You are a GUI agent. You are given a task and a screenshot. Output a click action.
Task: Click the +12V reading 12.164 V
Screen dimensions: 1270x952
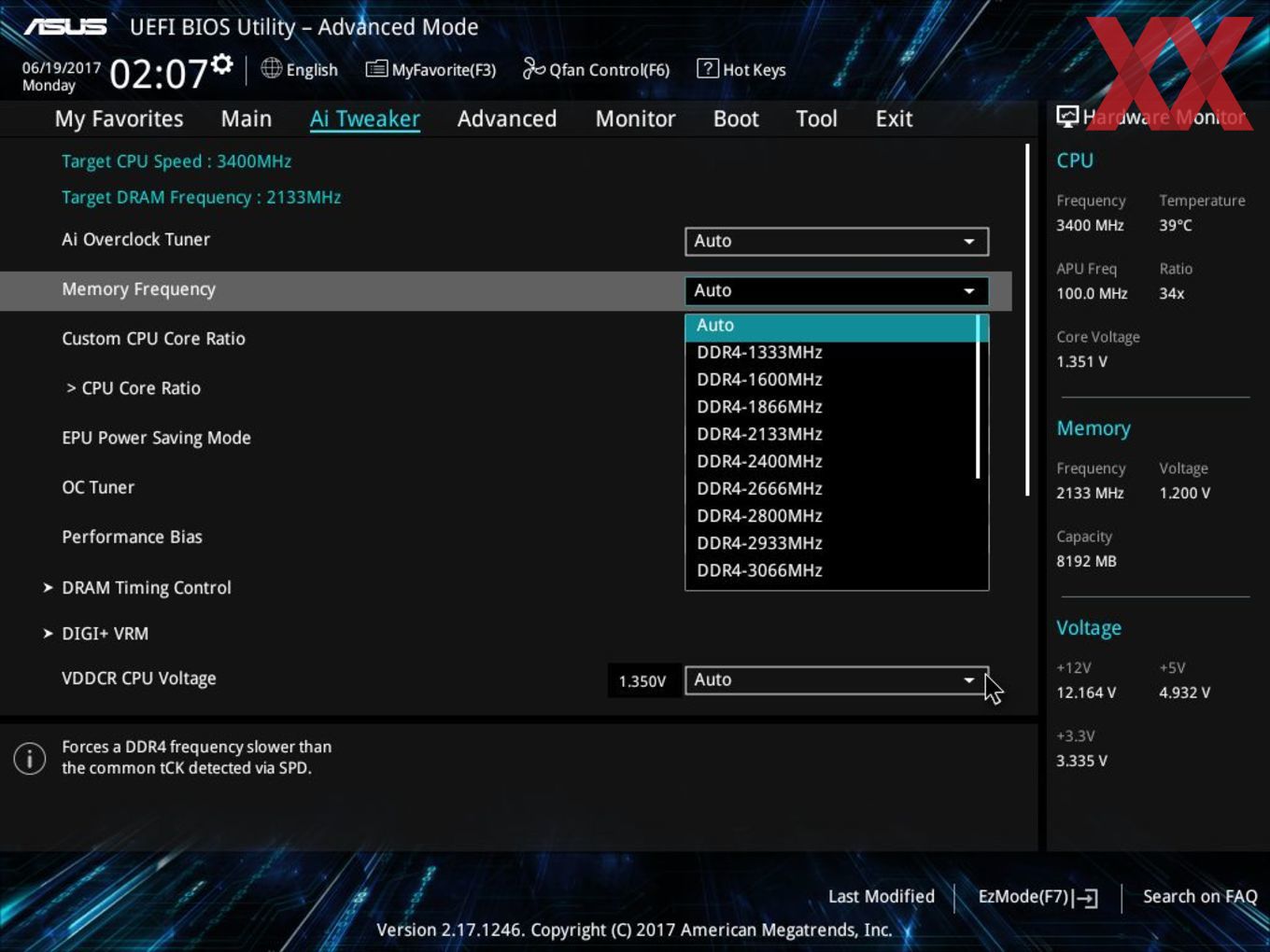pos(1085,693)
